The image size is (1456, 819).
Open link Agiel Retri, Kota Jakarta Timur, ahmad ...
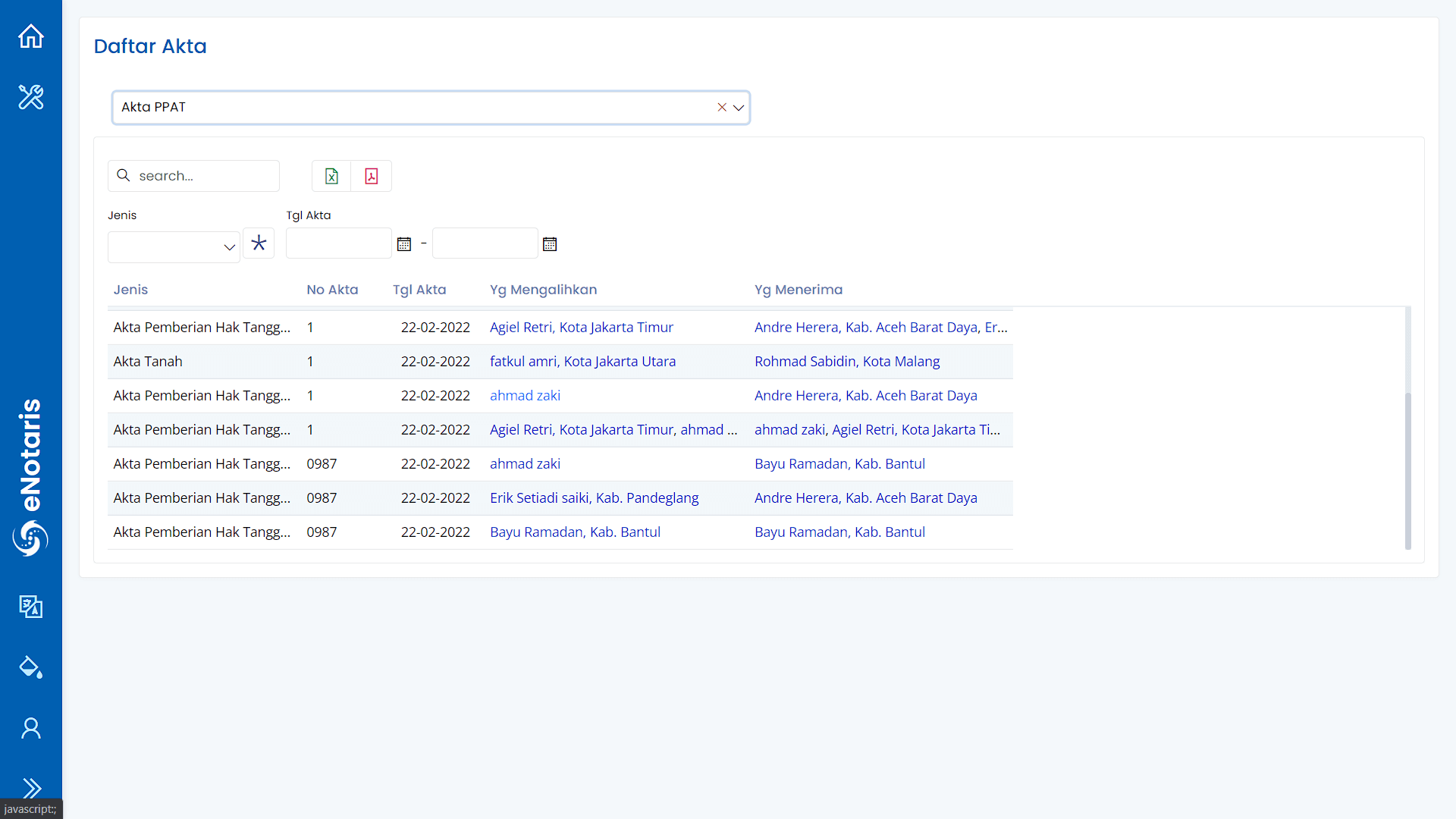(x=613, y=430)
